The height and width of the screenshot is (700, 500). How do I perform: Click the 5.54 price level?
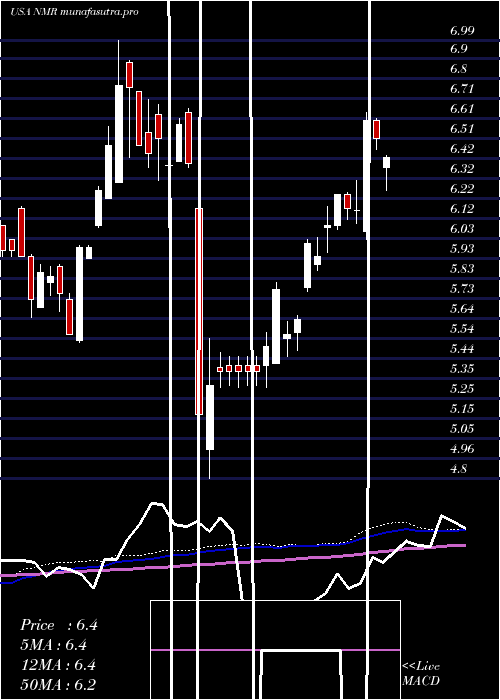pos(462,329)
